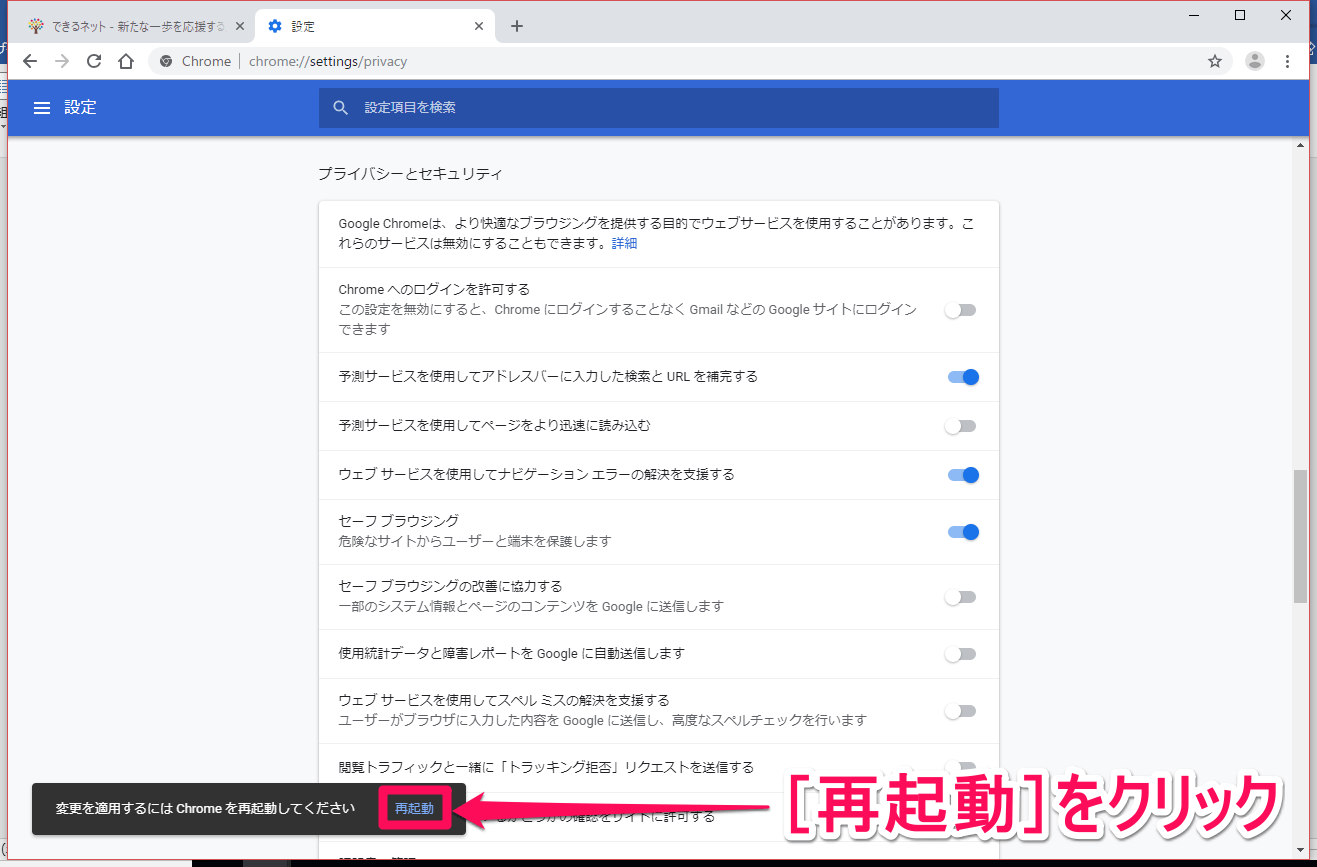
Task: Reload the page with the refresh icon
Action: pyautogui.click(x=94, y=61)
